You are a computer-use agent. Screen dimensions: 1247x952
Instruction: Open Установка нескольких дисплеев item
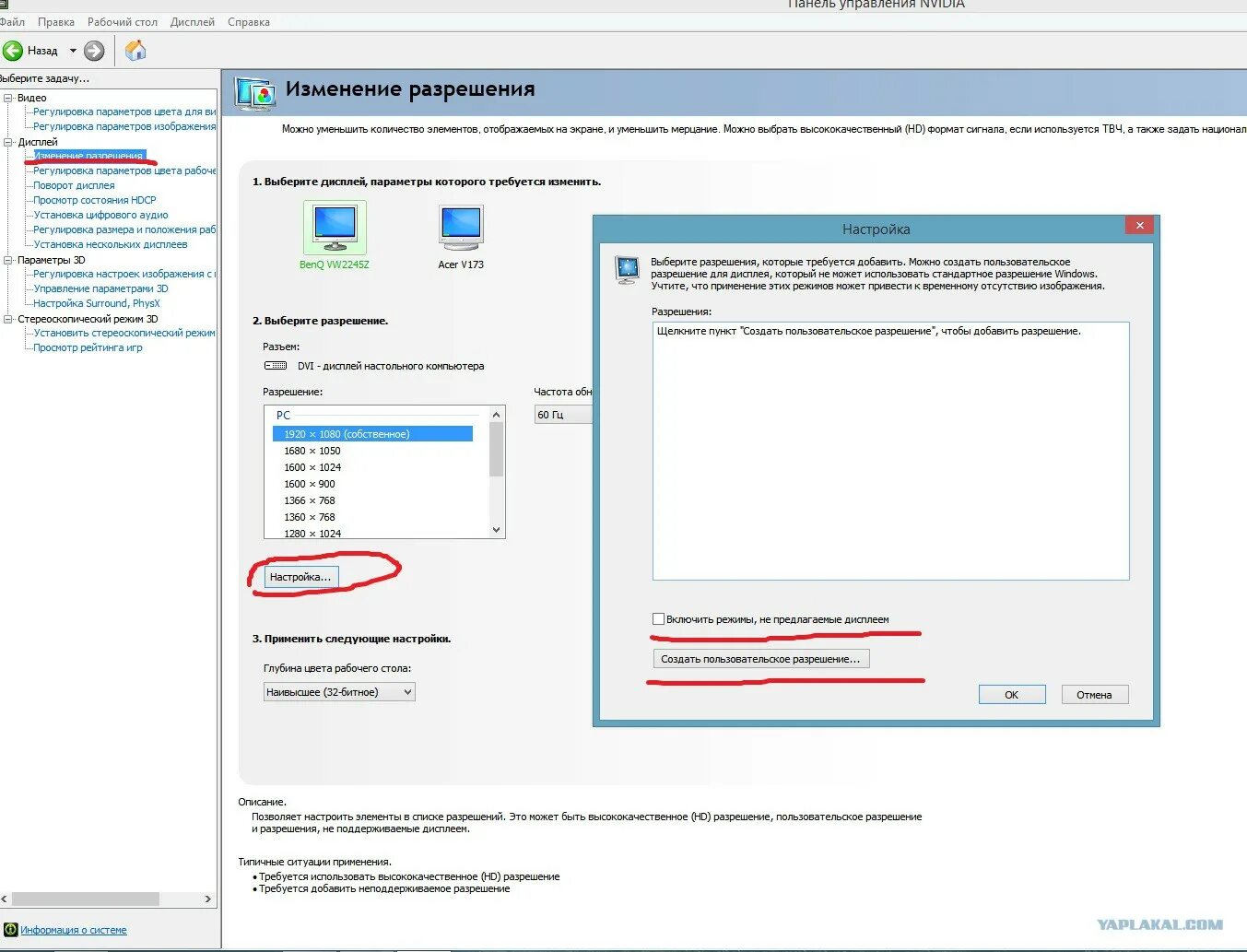coord(111,245)
